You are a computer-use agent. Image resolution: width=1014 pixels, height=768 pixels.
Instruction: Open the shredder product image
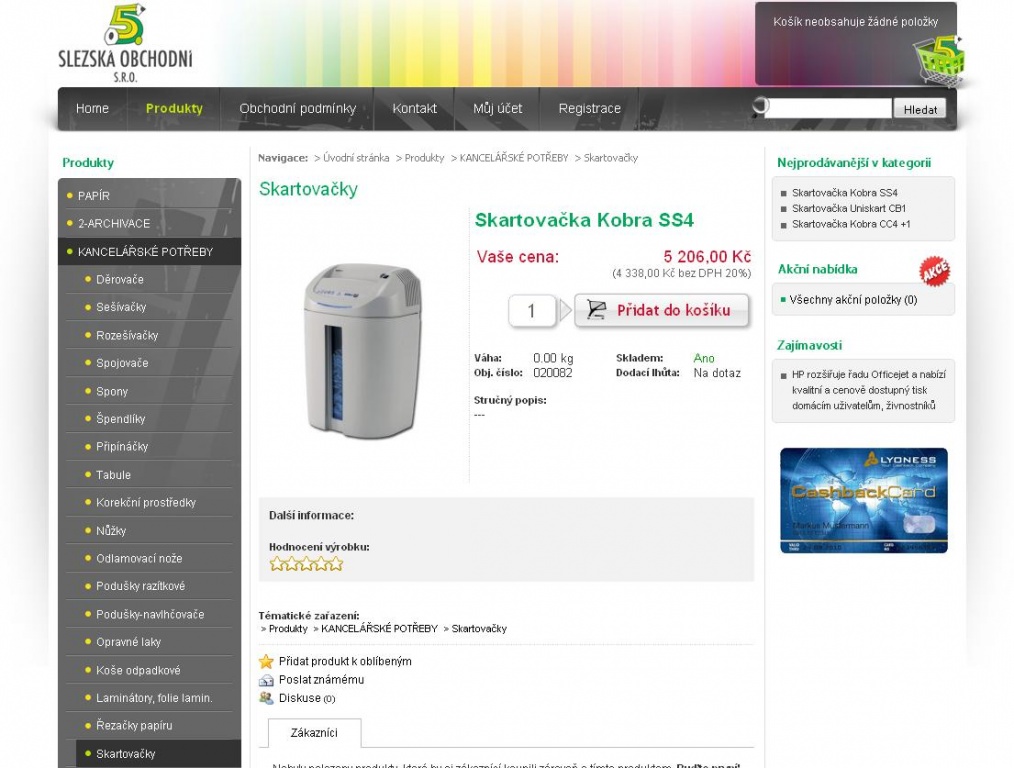363,352
